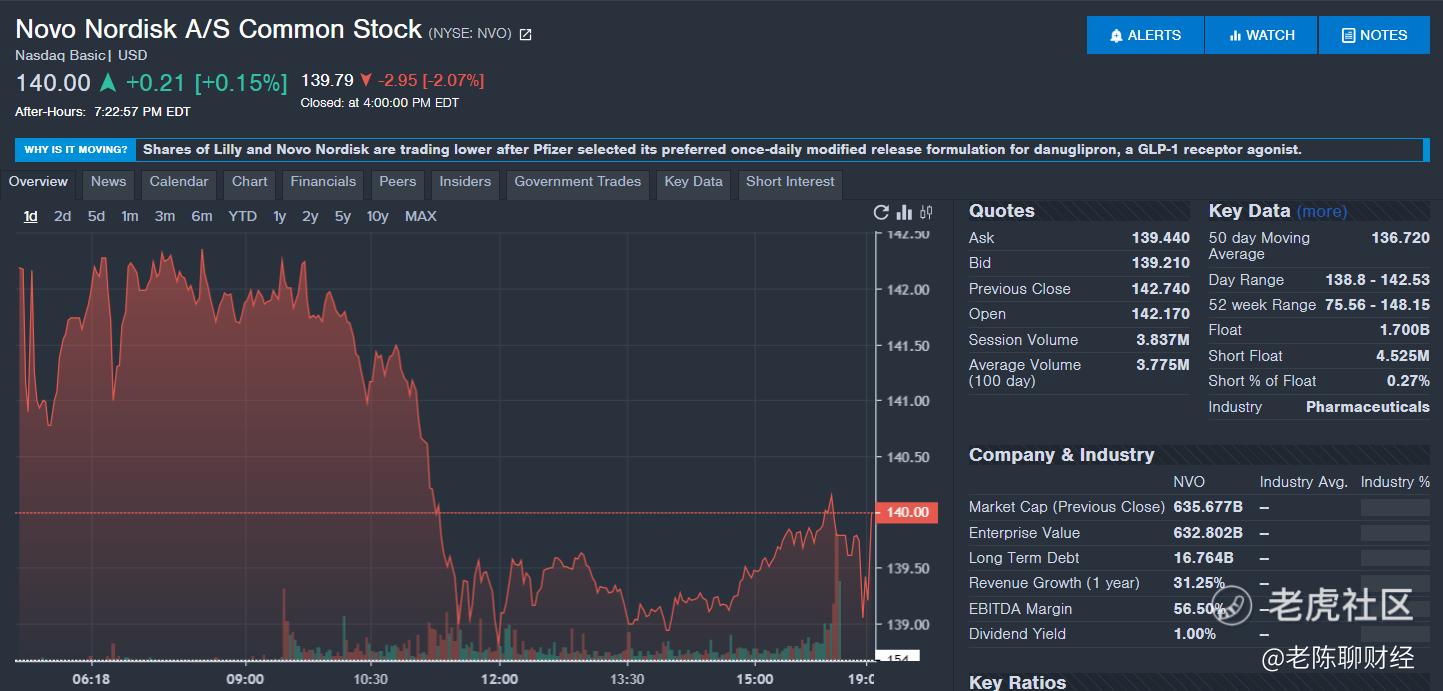Screen dimensions: 1443x691
Task: Switch to the Financials tab
Action: point(323,182)
